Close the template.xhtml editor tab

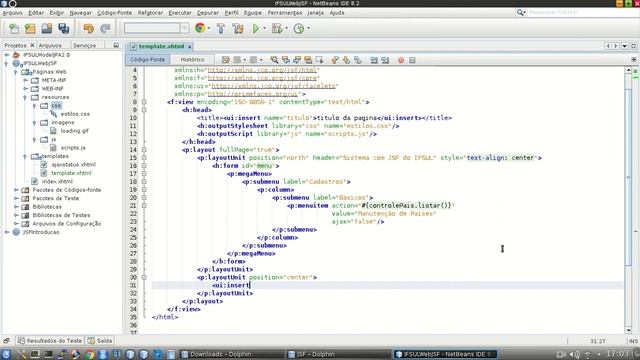tap(189, 47)
